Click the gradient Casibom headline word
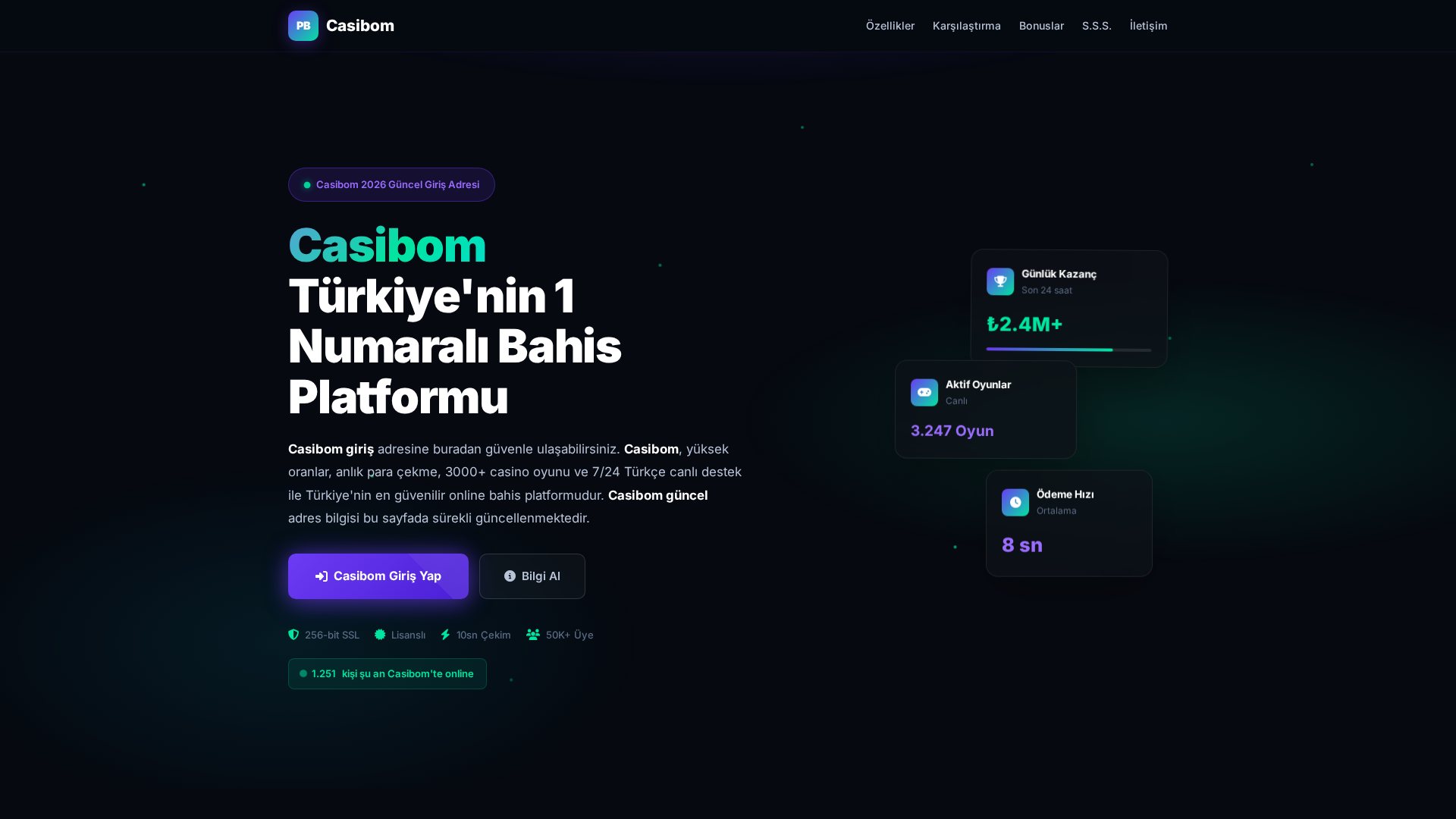Viewport: 1456px width, 819px height. point(387,246)
